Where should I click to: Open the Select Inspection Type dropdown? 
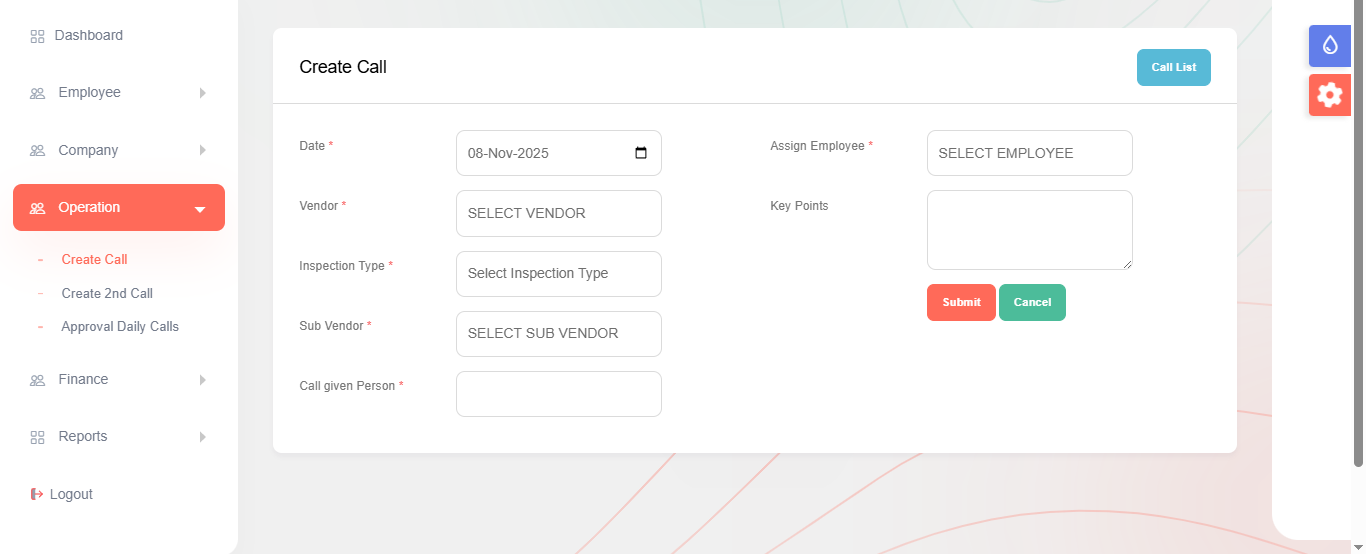pyautogui.click(x=558, y=273)
